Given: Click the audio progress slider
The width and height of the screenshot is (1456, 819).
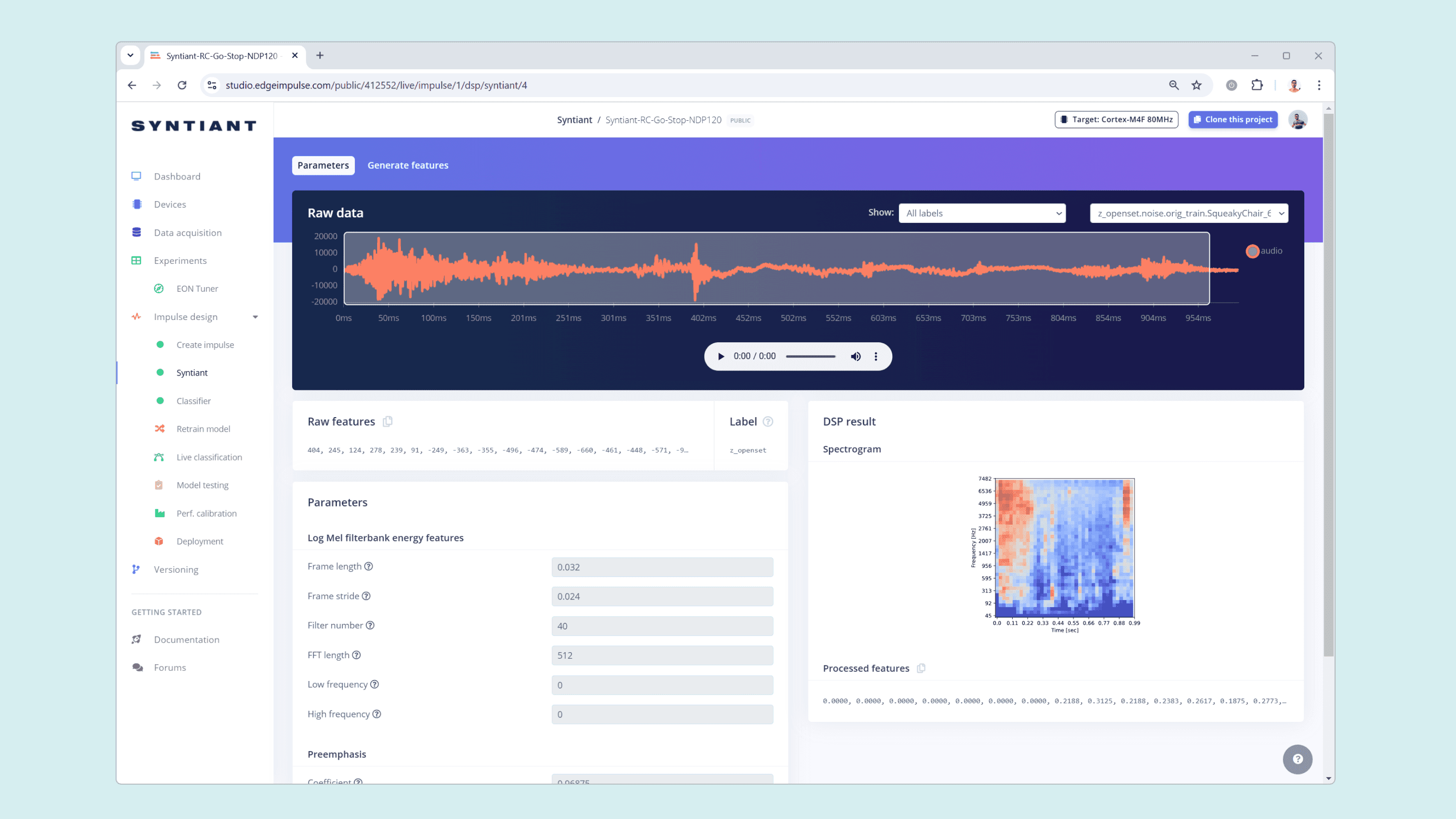Looking at the screenshot, I should tap(810, 356).
